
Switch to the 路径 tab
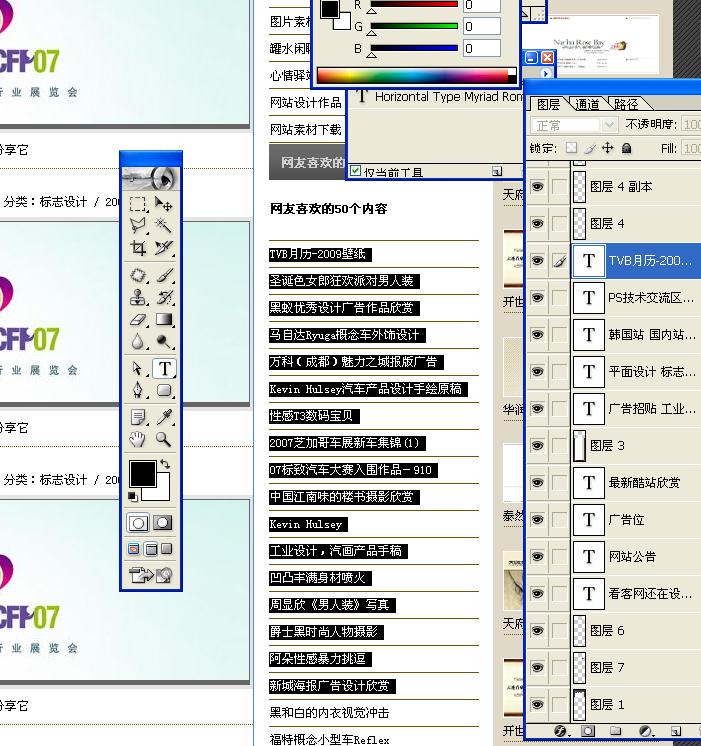point(626,104)
